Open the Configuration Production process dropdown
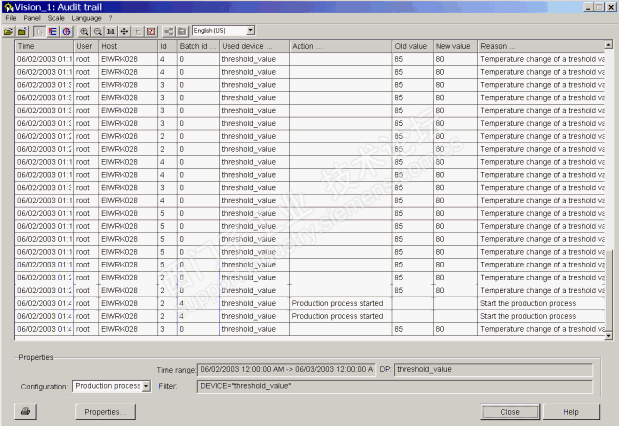This screenshot has height=426, width=619. click(x=146, y=386)
